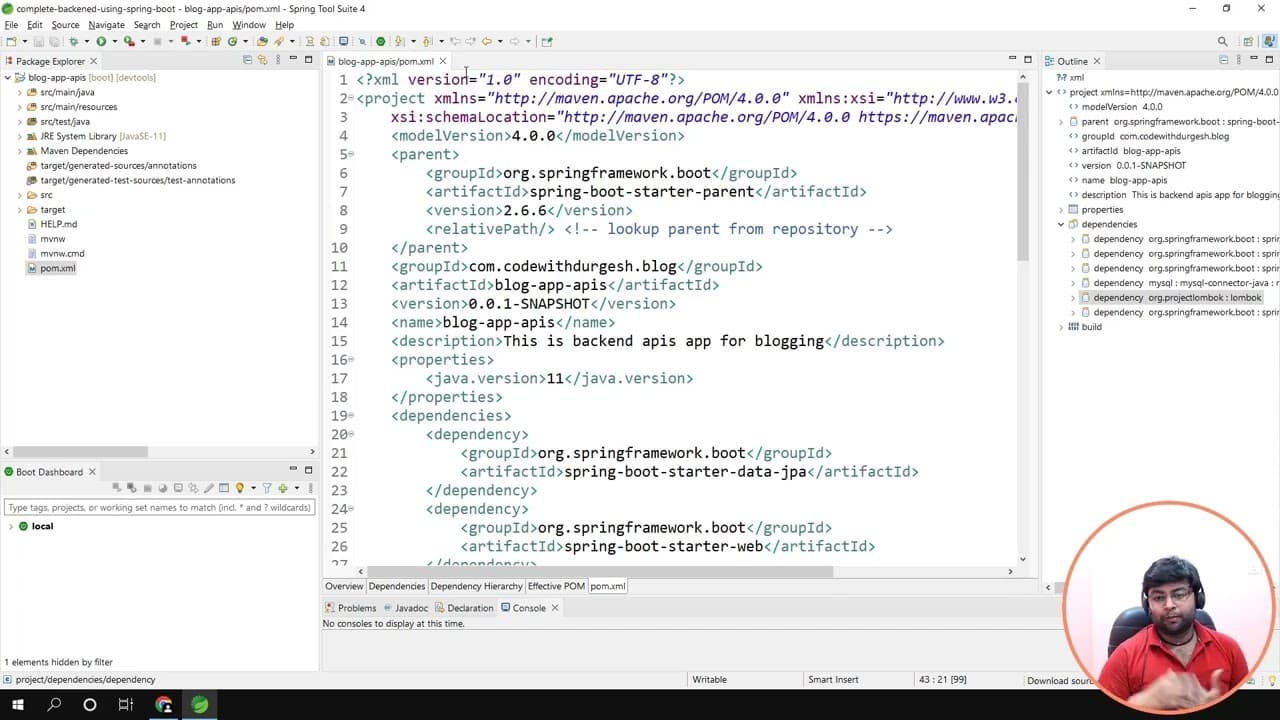
Task: Open the Navigate menu
Action: click(x=106, y=24)
